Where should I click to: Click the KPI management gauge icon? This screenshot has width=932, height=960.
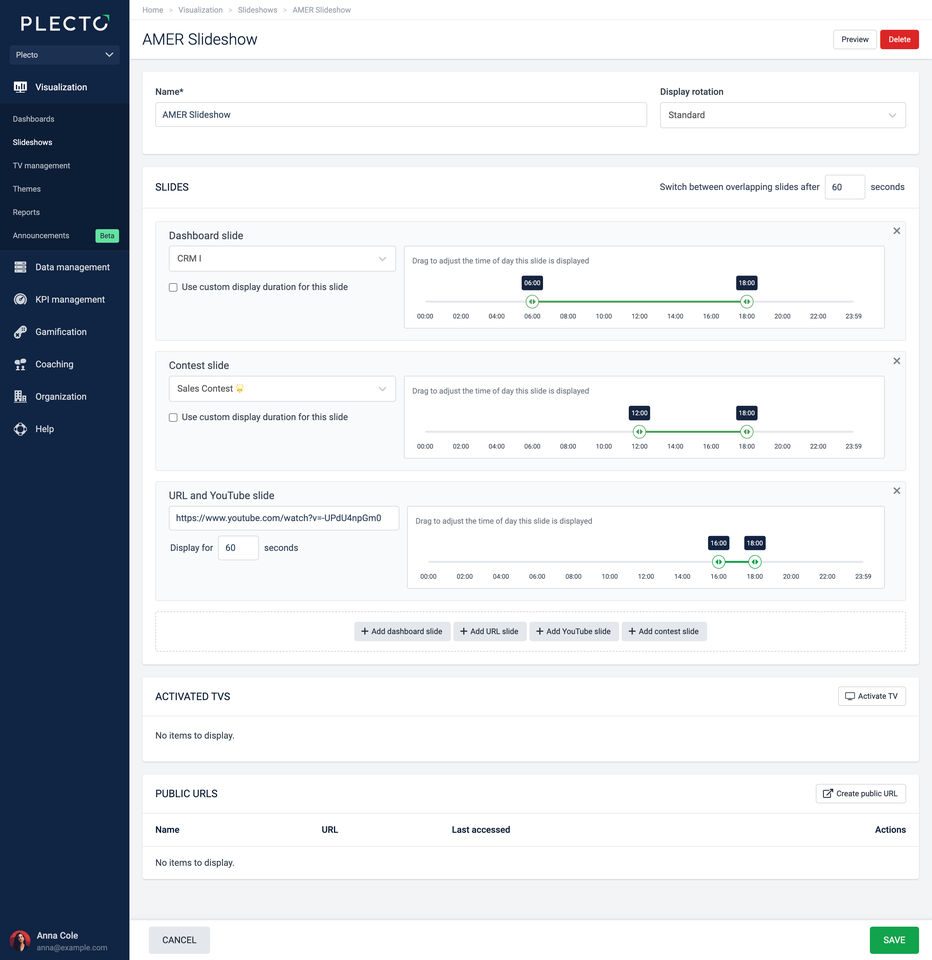pos(20,300)
